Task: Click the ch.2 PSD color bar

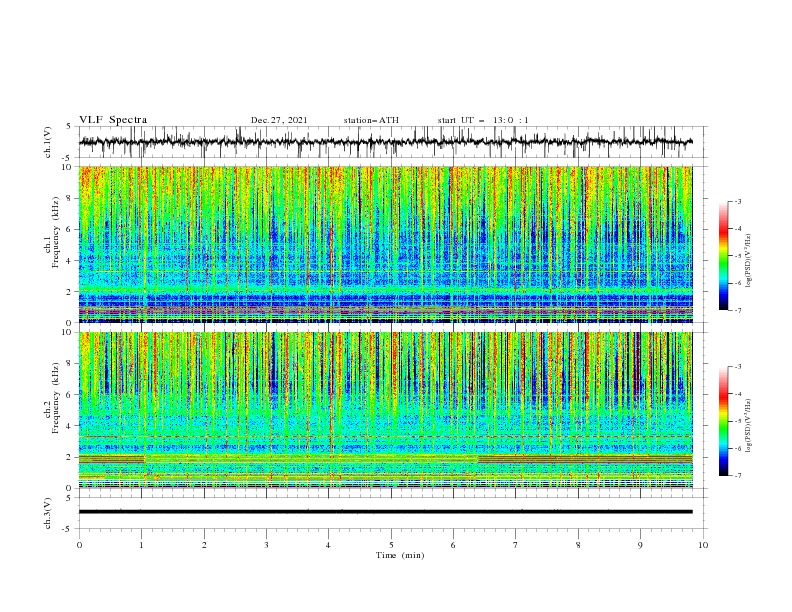Action: (723, 421)
